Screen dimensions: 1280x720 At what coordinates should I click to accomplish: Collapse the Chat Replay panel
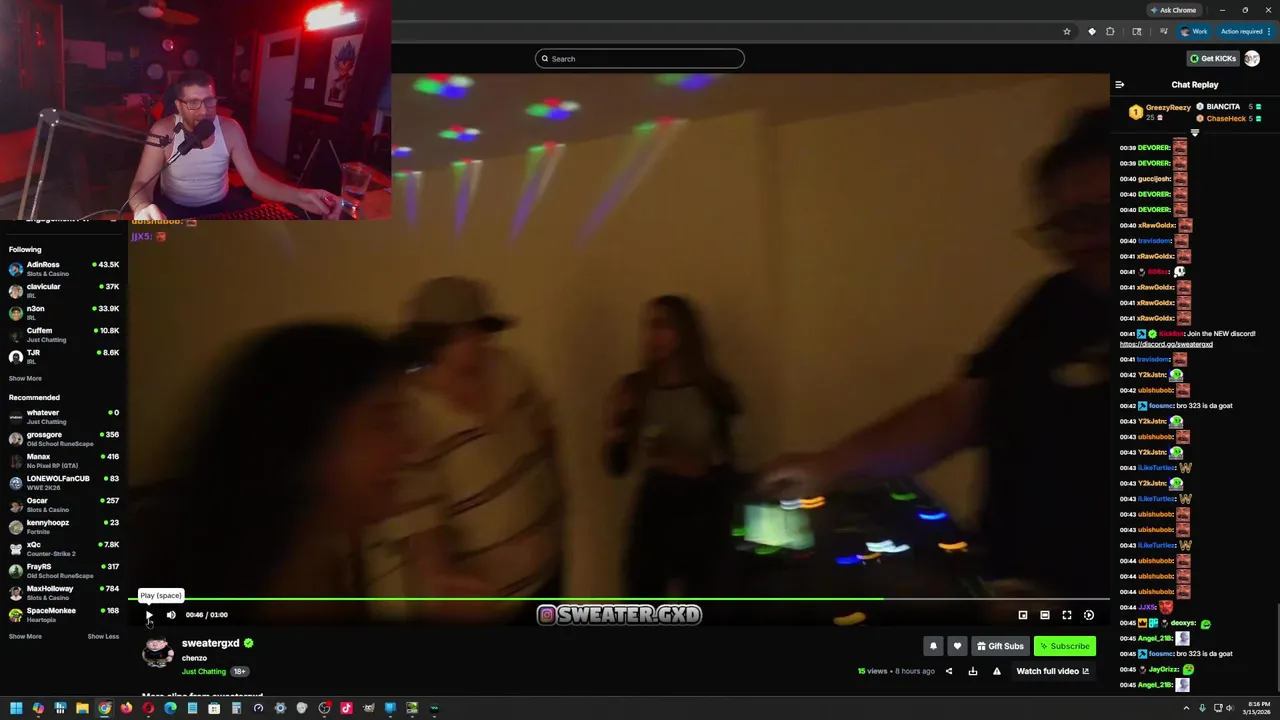pyautogui.click(x=1120, y=85)
